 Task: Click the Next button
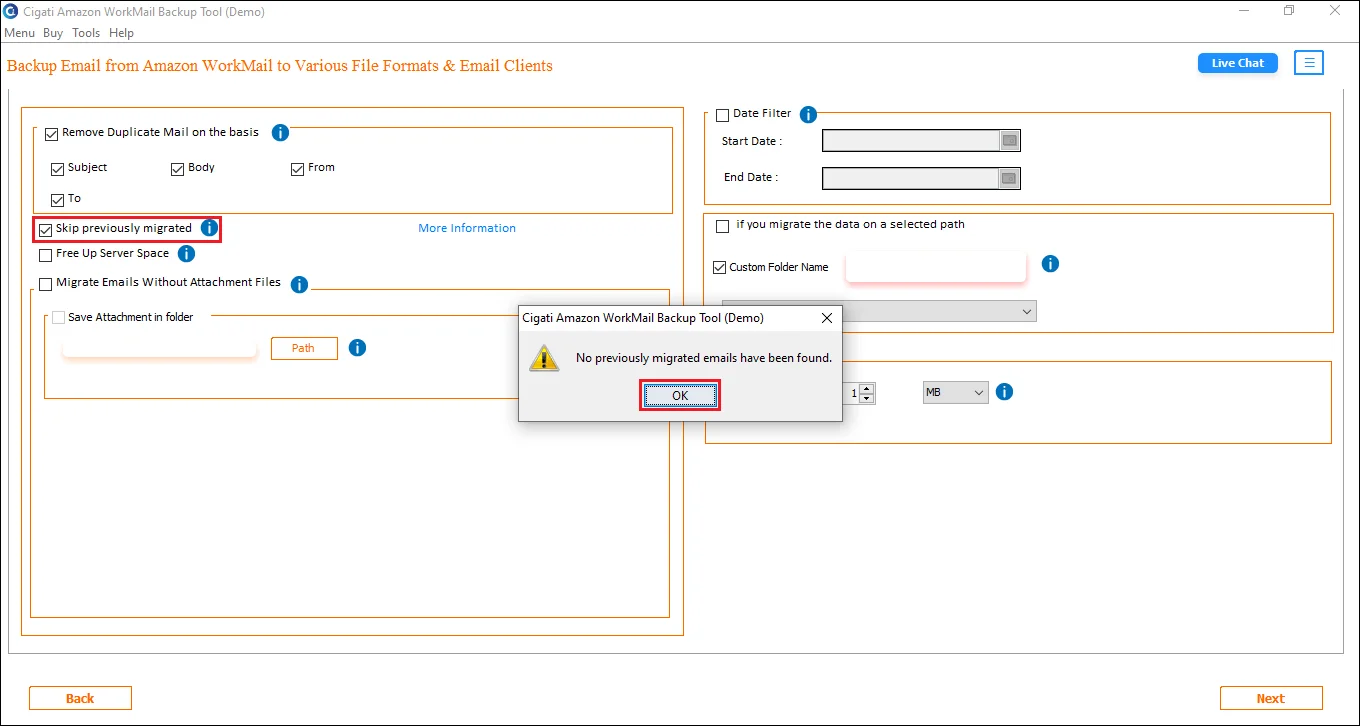click(x=1271, y=698)
